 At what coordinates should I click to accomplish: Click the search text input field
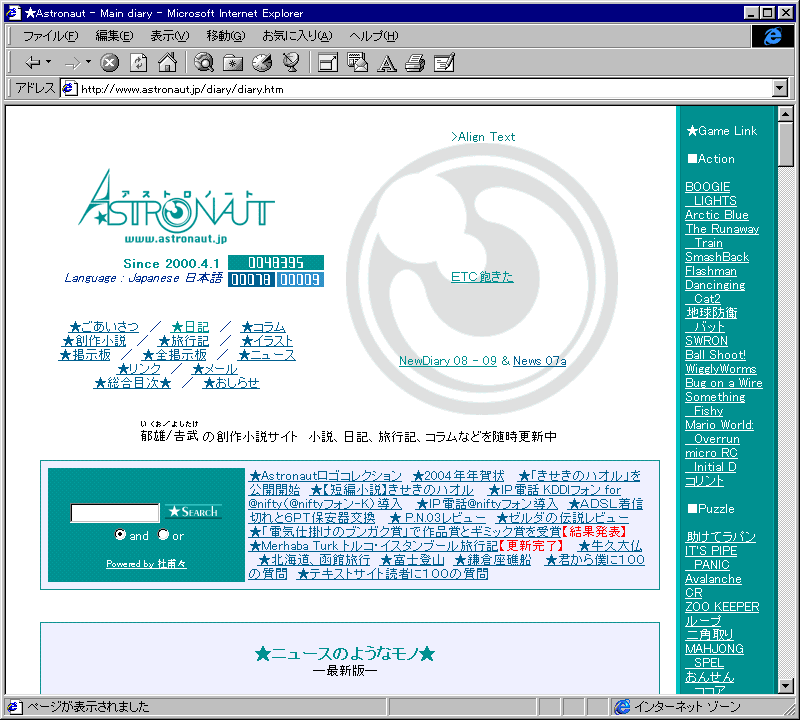[115, 512]
